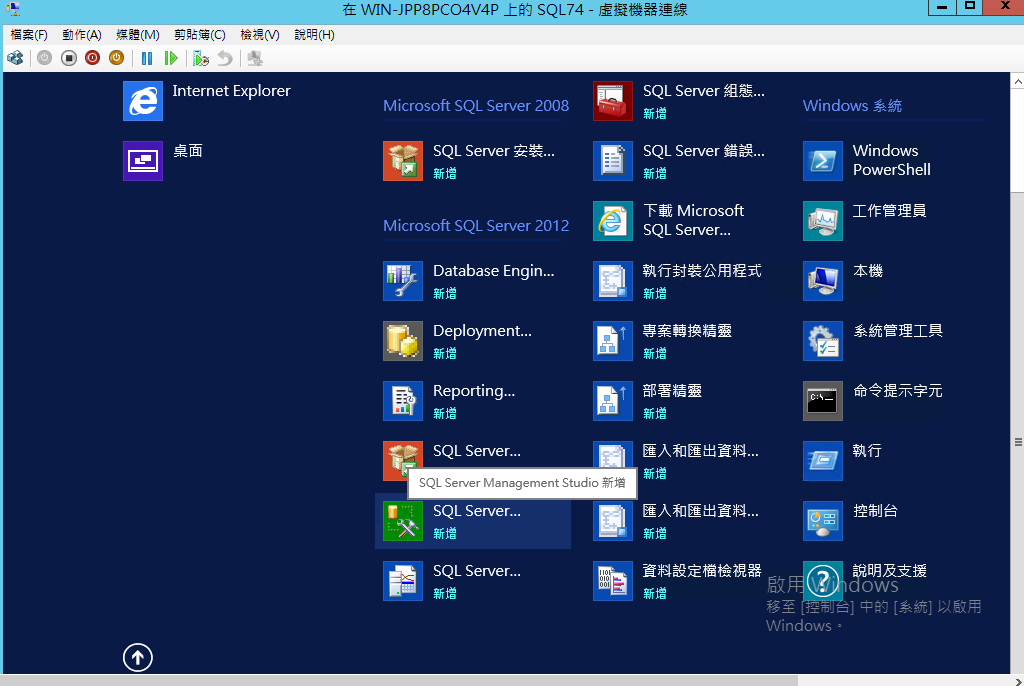Screen dimensions: 1024x686
Task: Open 系統管理工具 administrative tools tile
Action: (x=873, y=341)
